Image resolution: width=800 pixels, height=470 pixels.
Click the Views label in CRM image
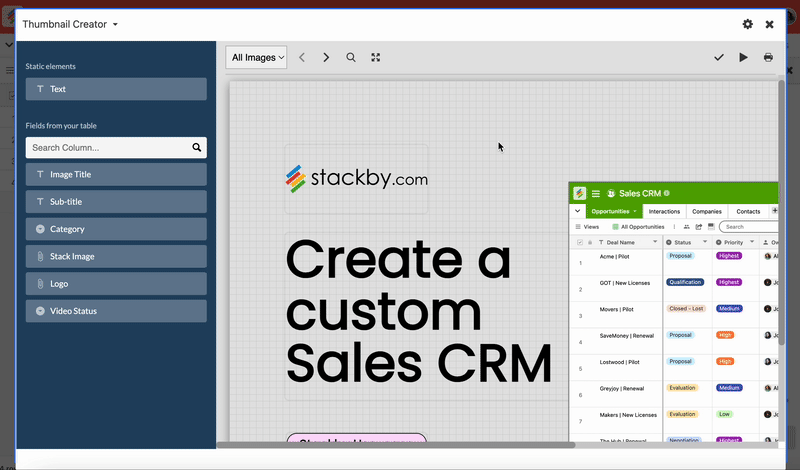pyautogui.click(x=591, y=227)
